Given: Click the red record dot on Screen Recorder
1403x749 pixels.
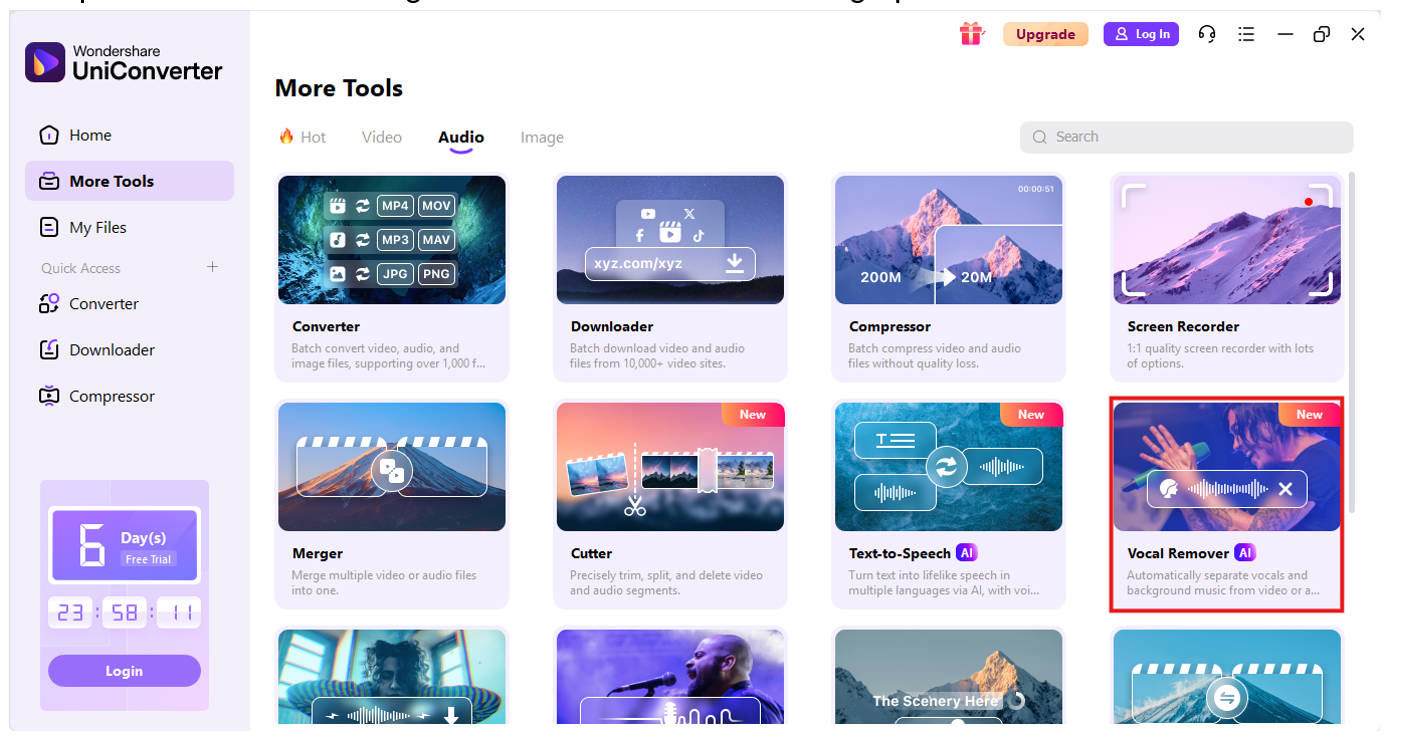Looking at the screenshot, I should pos(1308,202).
